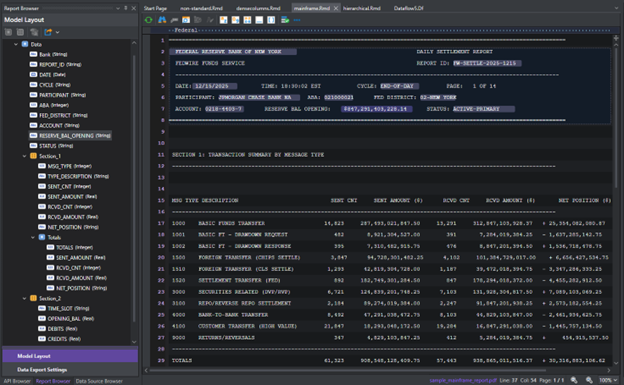Pin the Report Browser panel

click(x=126, y=8)
